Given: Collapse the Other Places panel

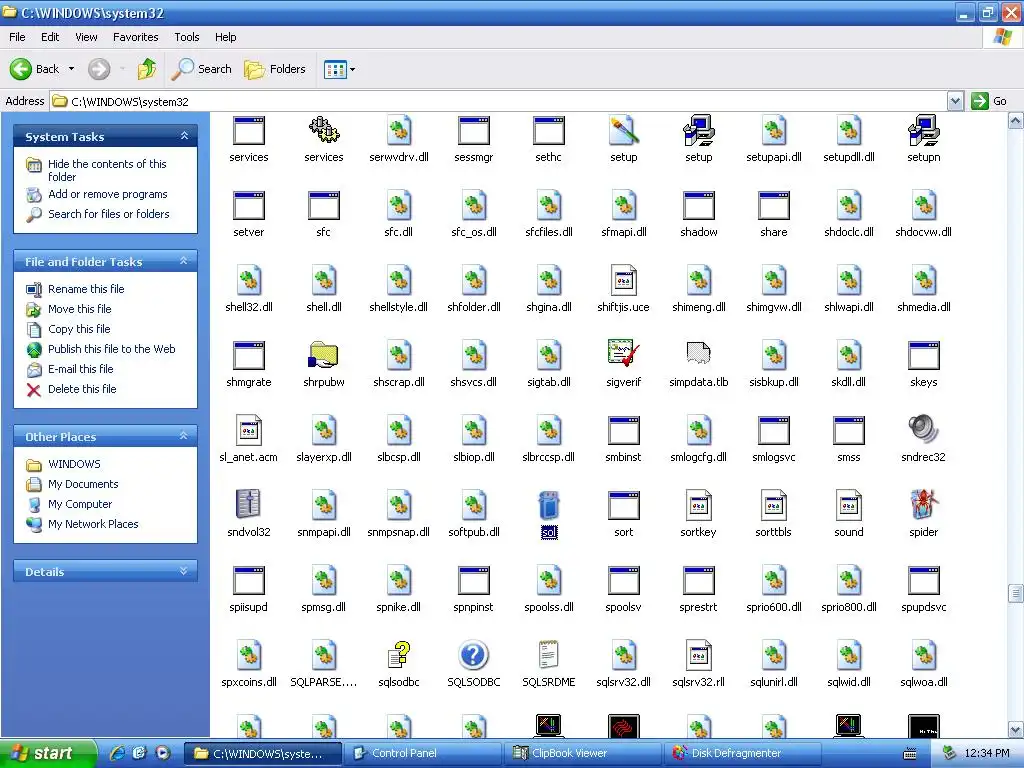Looking at the screenshot, I should pyautogui.click(x=184, y=436).
